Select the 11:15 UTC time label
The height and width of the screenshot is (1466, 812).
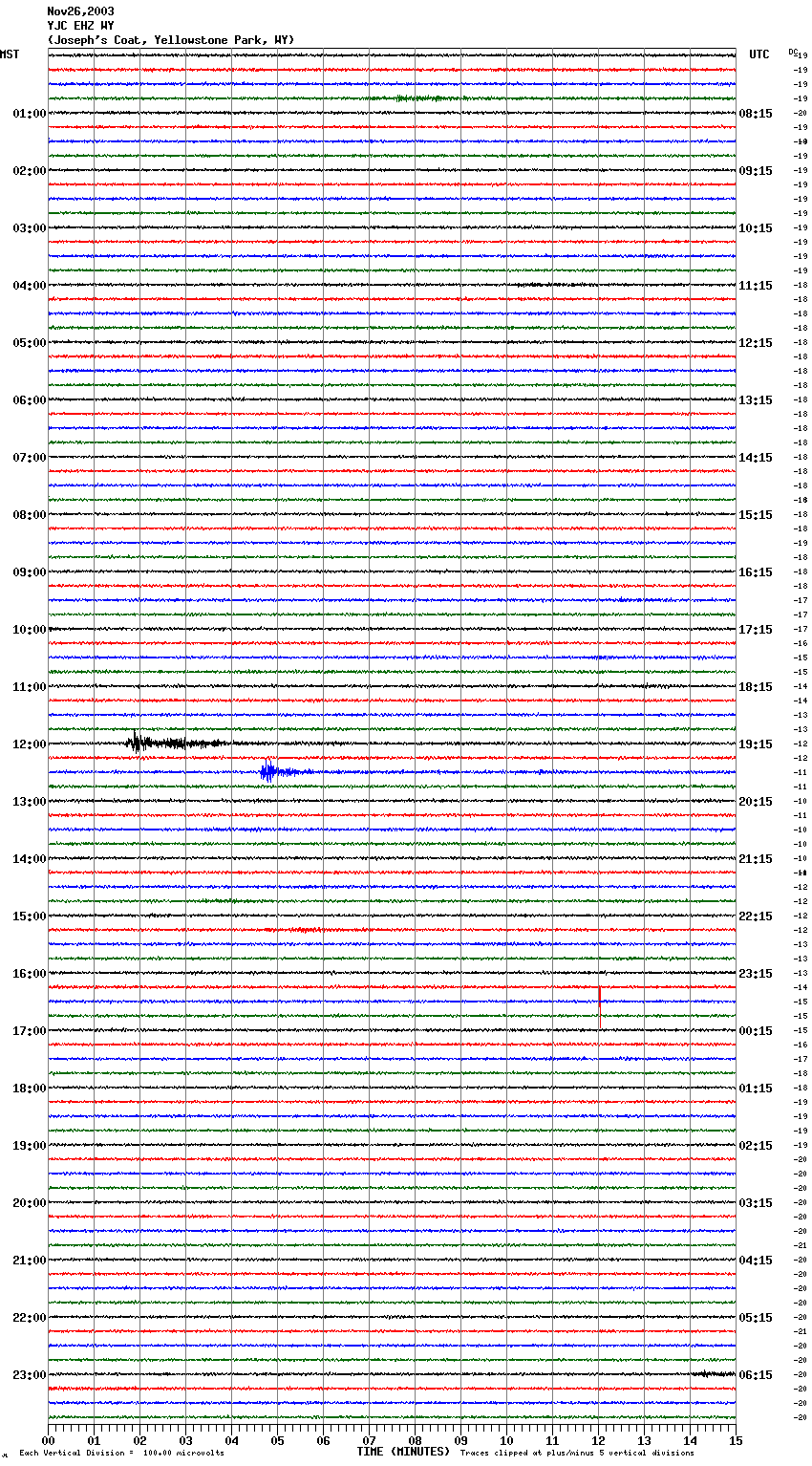click(x=756, y=286)
